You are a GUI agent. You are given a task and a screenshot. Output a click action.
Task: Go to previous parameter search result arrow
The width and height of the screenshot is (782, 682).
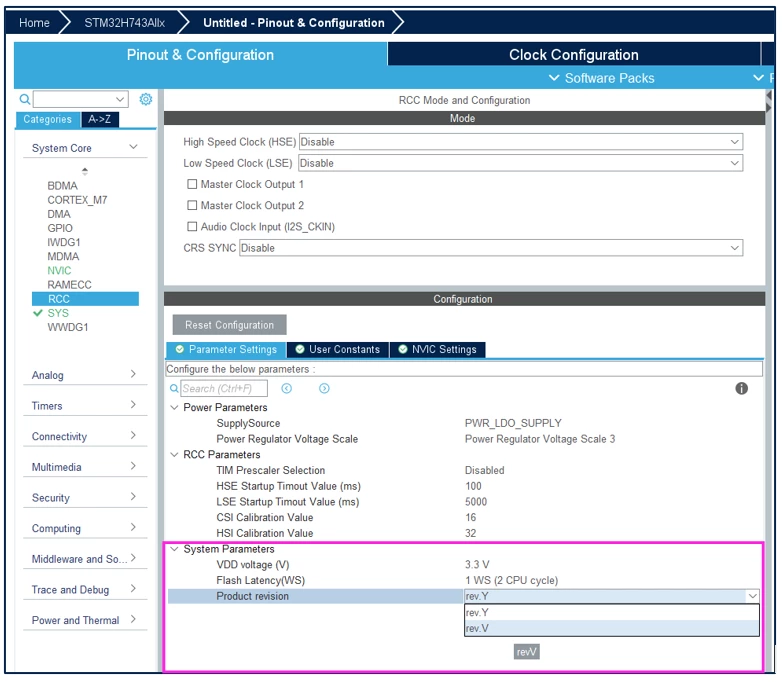287,389
